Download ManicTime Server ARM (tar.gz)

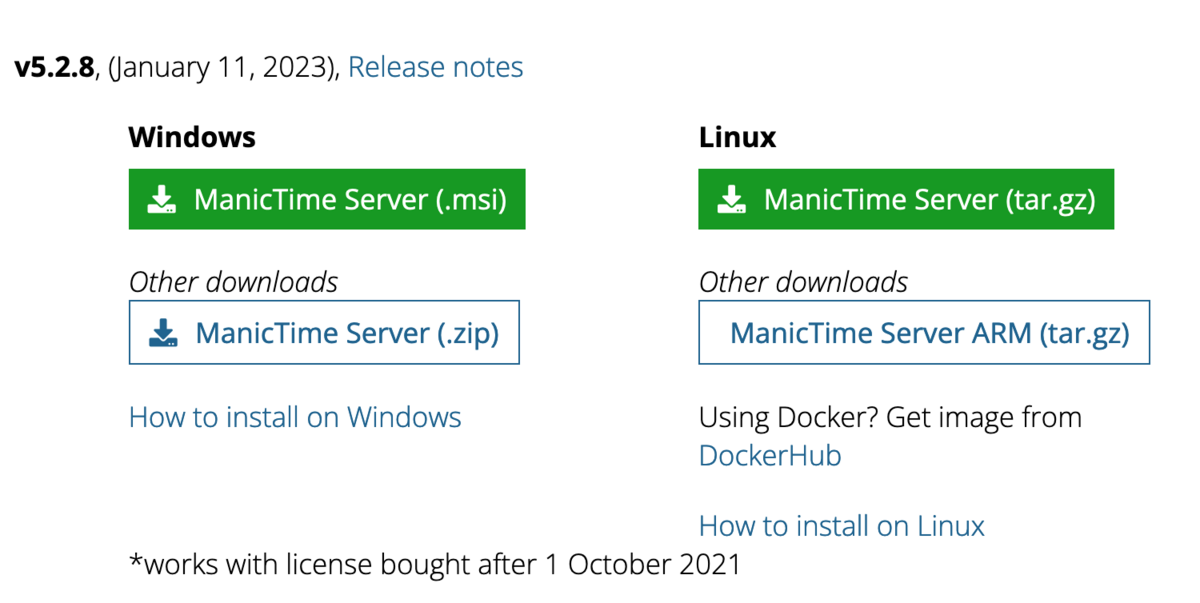[x=929, y=333]
